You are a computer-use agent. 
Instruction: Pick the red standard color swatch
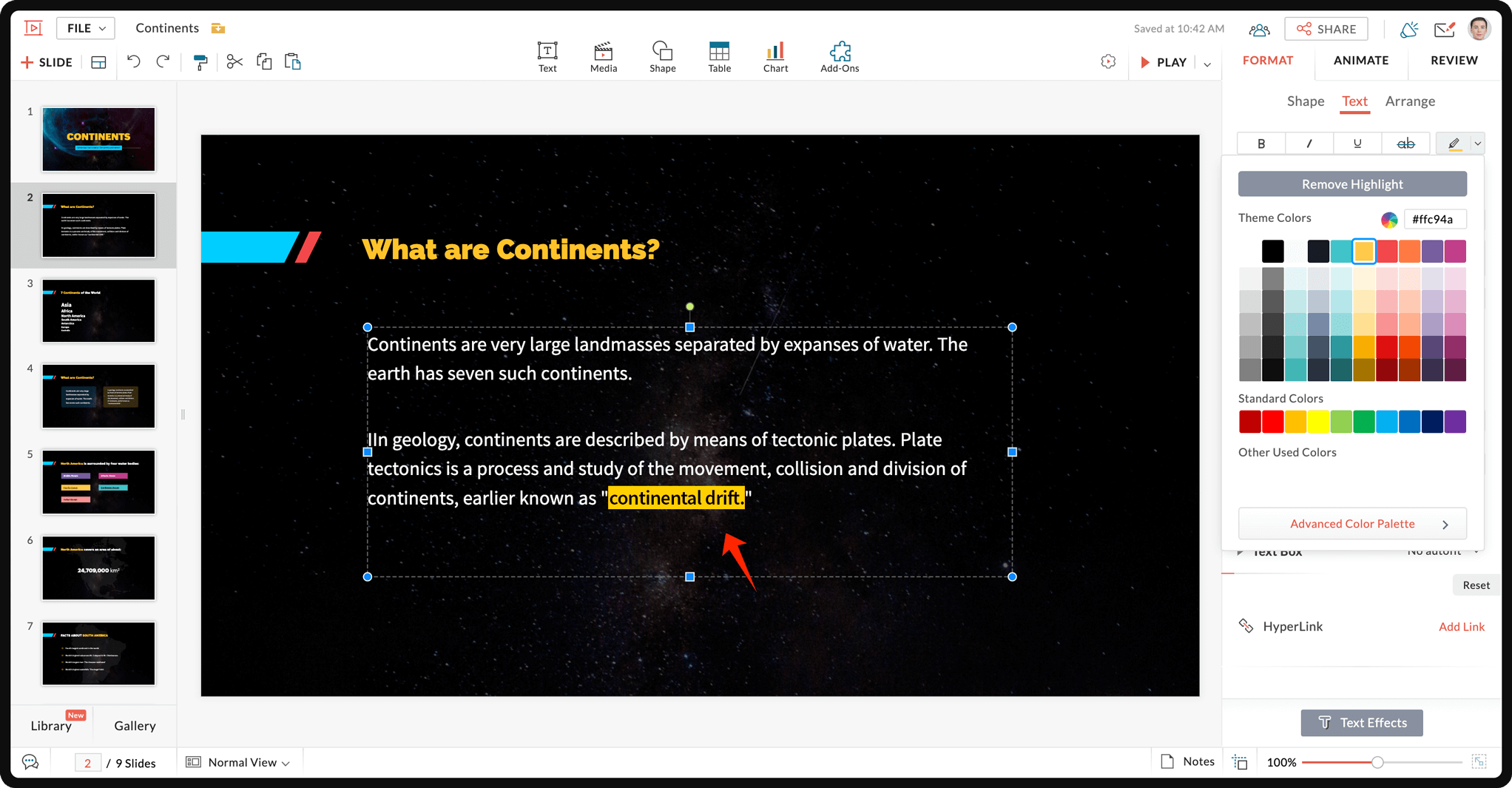1273,422
